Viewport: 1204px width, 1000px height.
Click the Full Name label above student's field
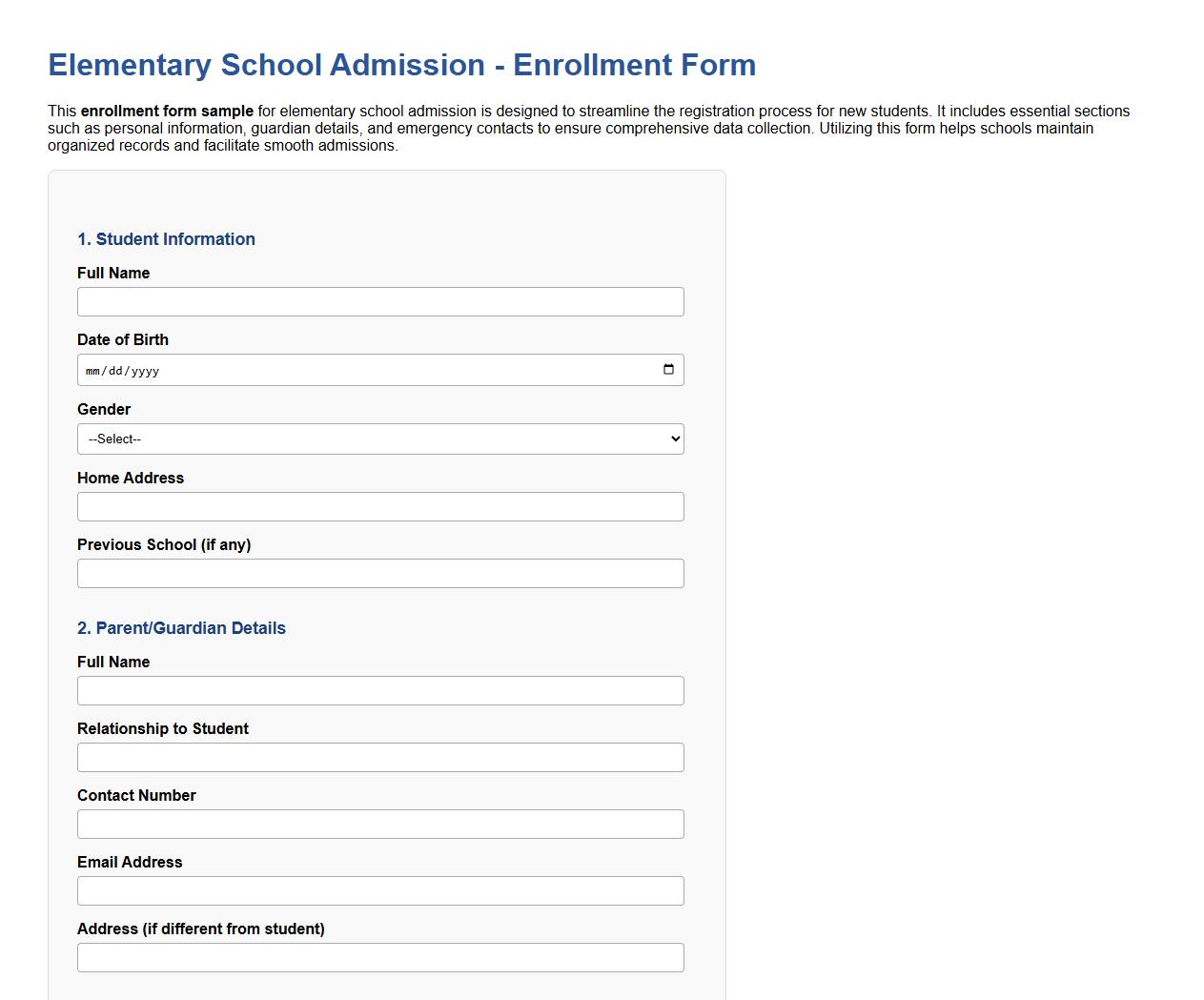point(113,273)
